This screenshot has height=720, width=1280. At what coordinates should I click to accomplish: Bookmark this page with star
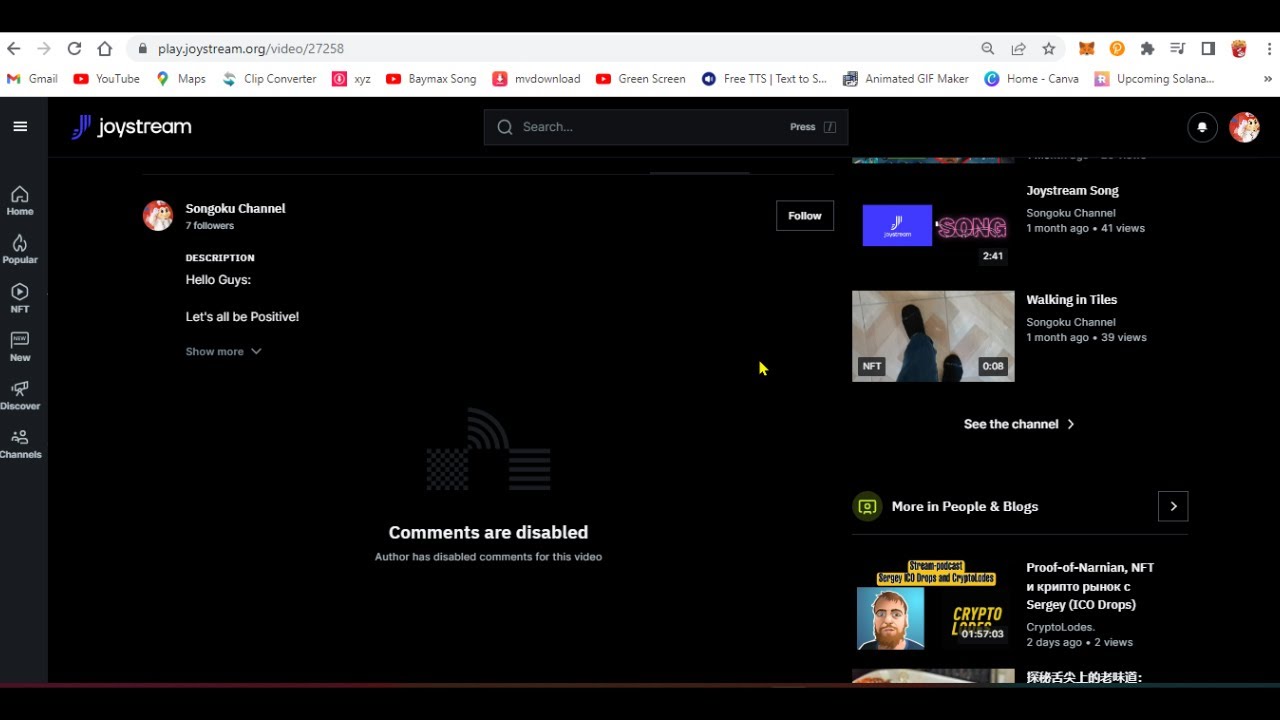click(x=1048, y=48)
